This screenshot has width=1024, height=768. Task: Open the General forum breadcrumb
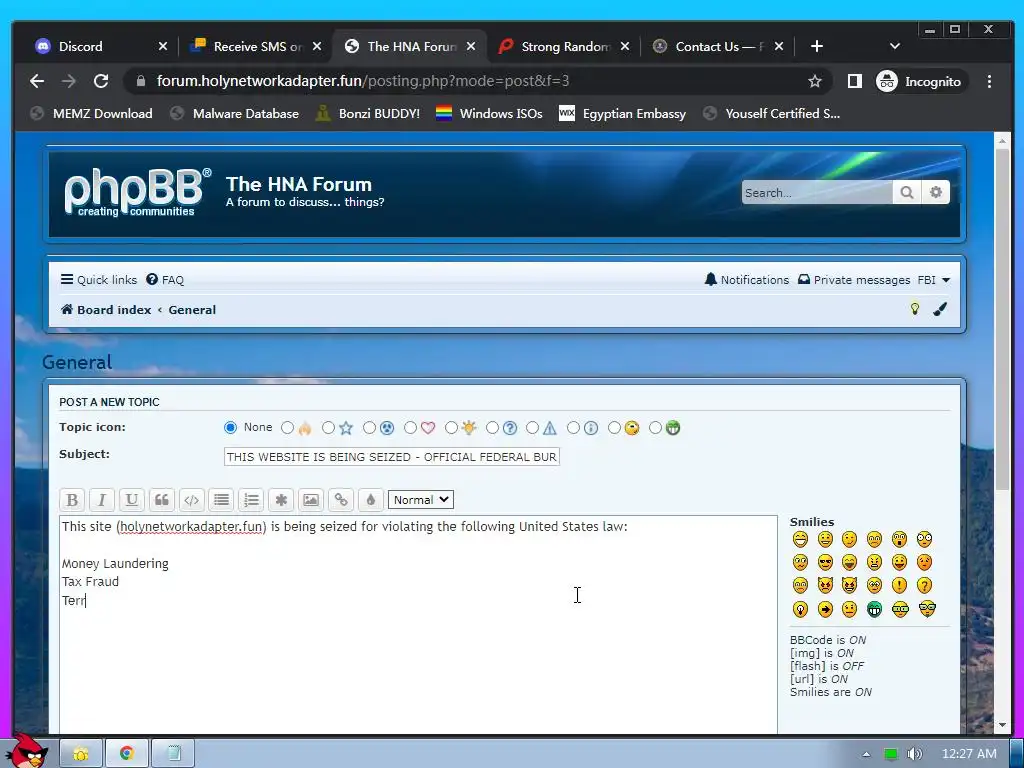[192, 310]
